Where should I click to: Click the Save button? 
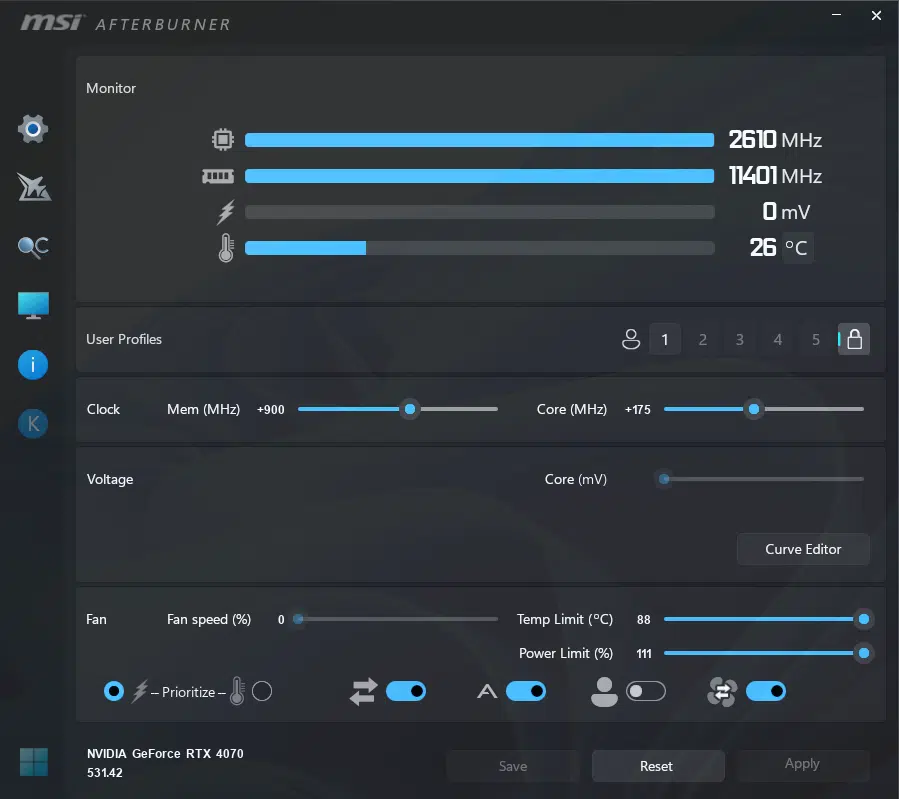513,766
